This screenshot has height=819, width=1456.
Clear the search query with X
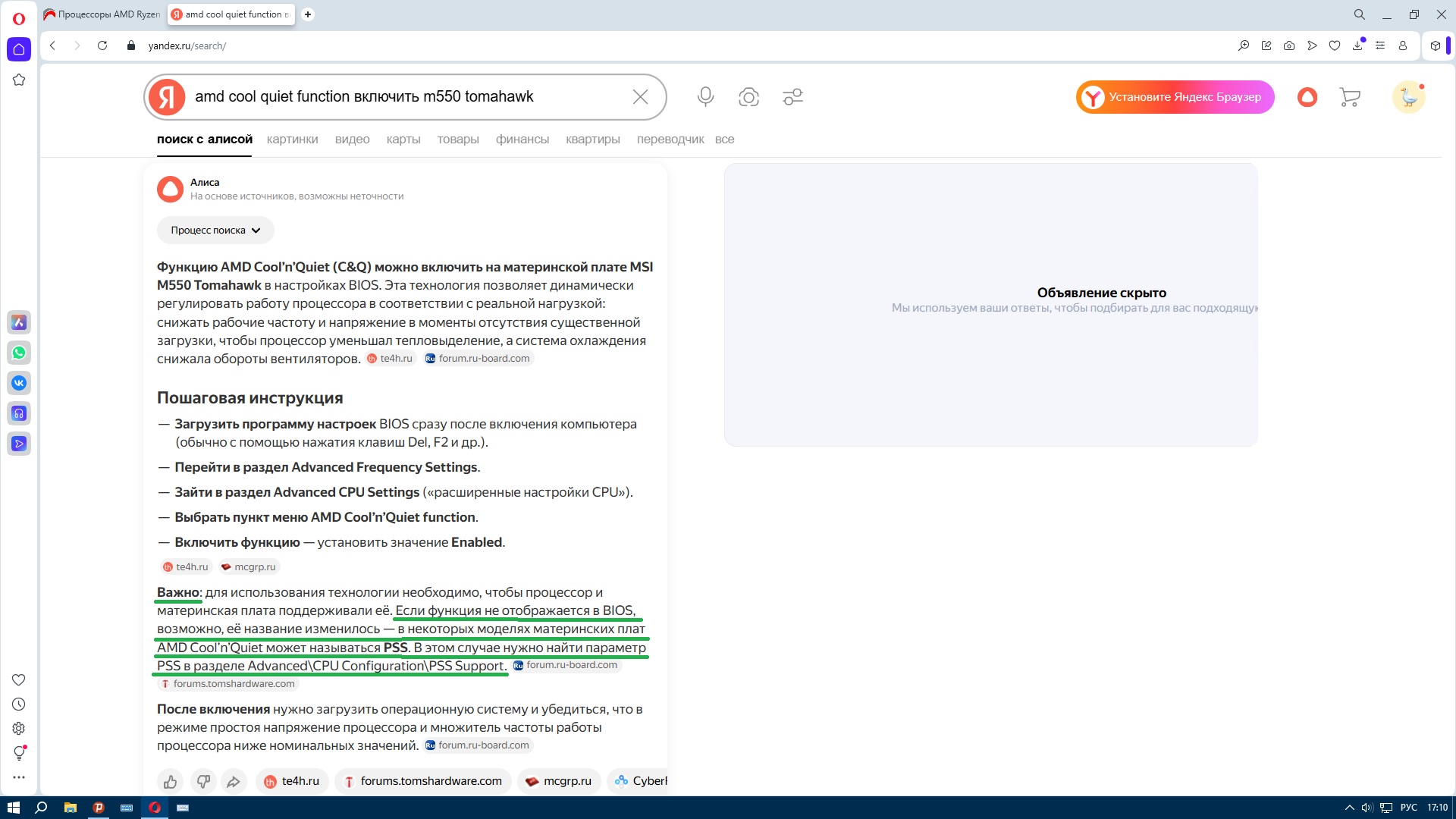click(640, 96)
